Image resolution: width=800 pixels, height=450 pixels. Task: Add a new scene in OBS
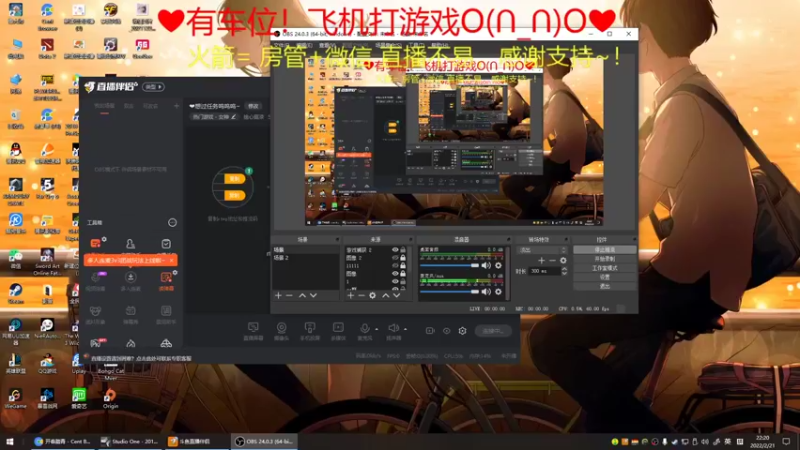coord(278,295)
